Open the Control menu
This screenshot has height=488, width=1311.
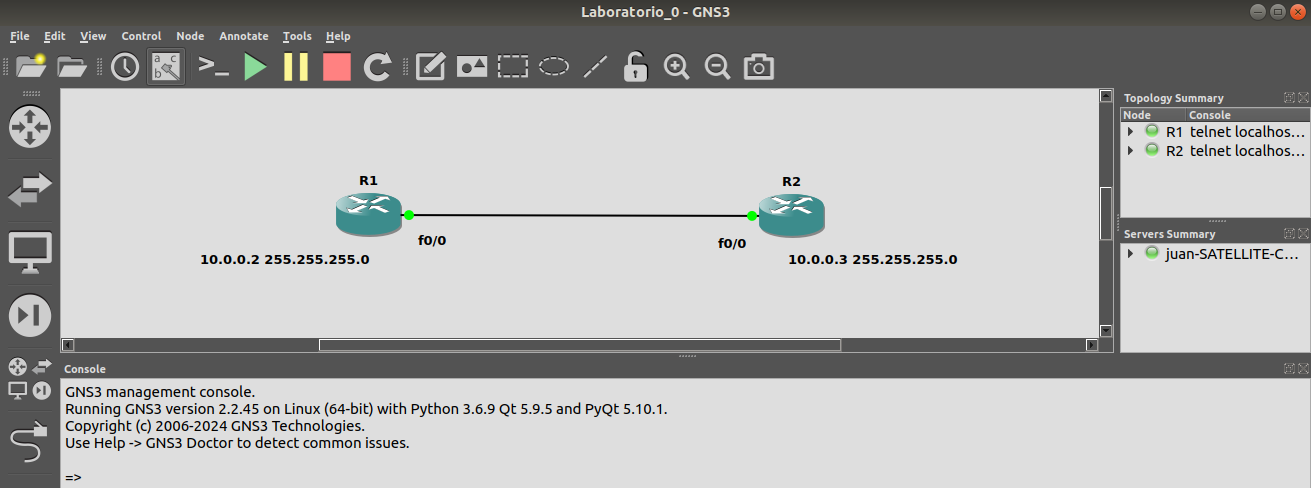(141, 36)
